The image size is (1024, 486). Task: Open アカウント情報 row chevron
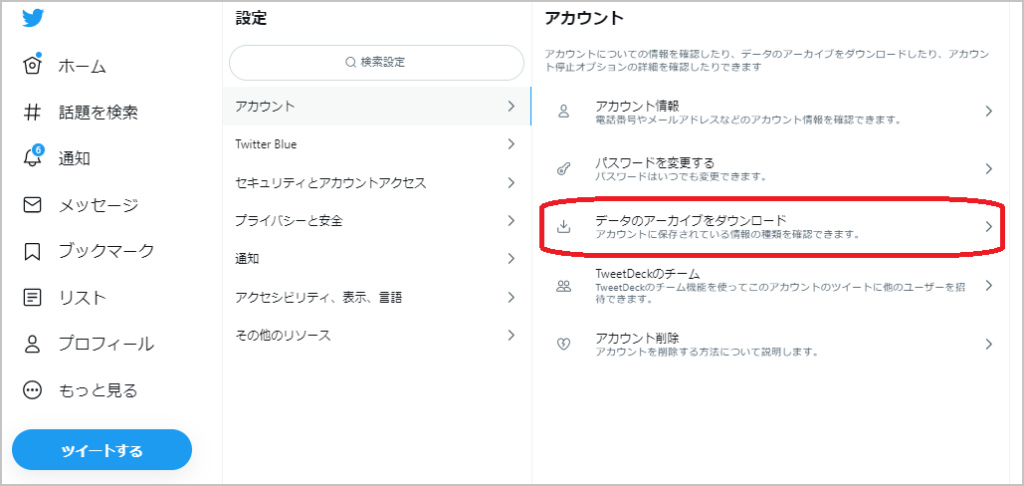pyautogui.click(x=989, y=111)
